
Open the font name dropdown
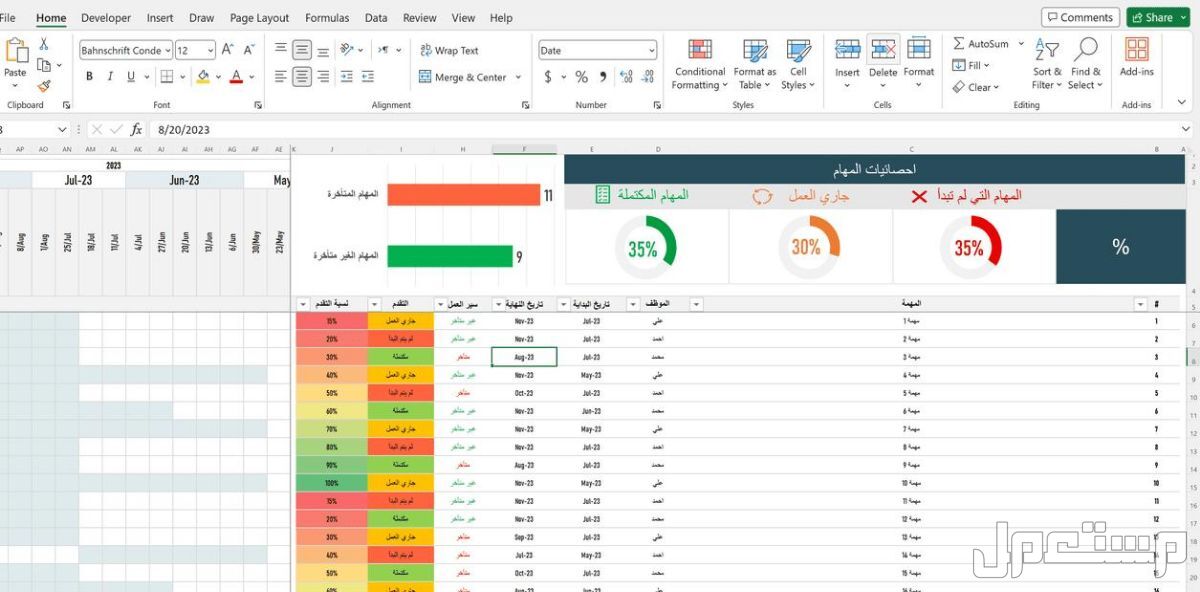167,50
